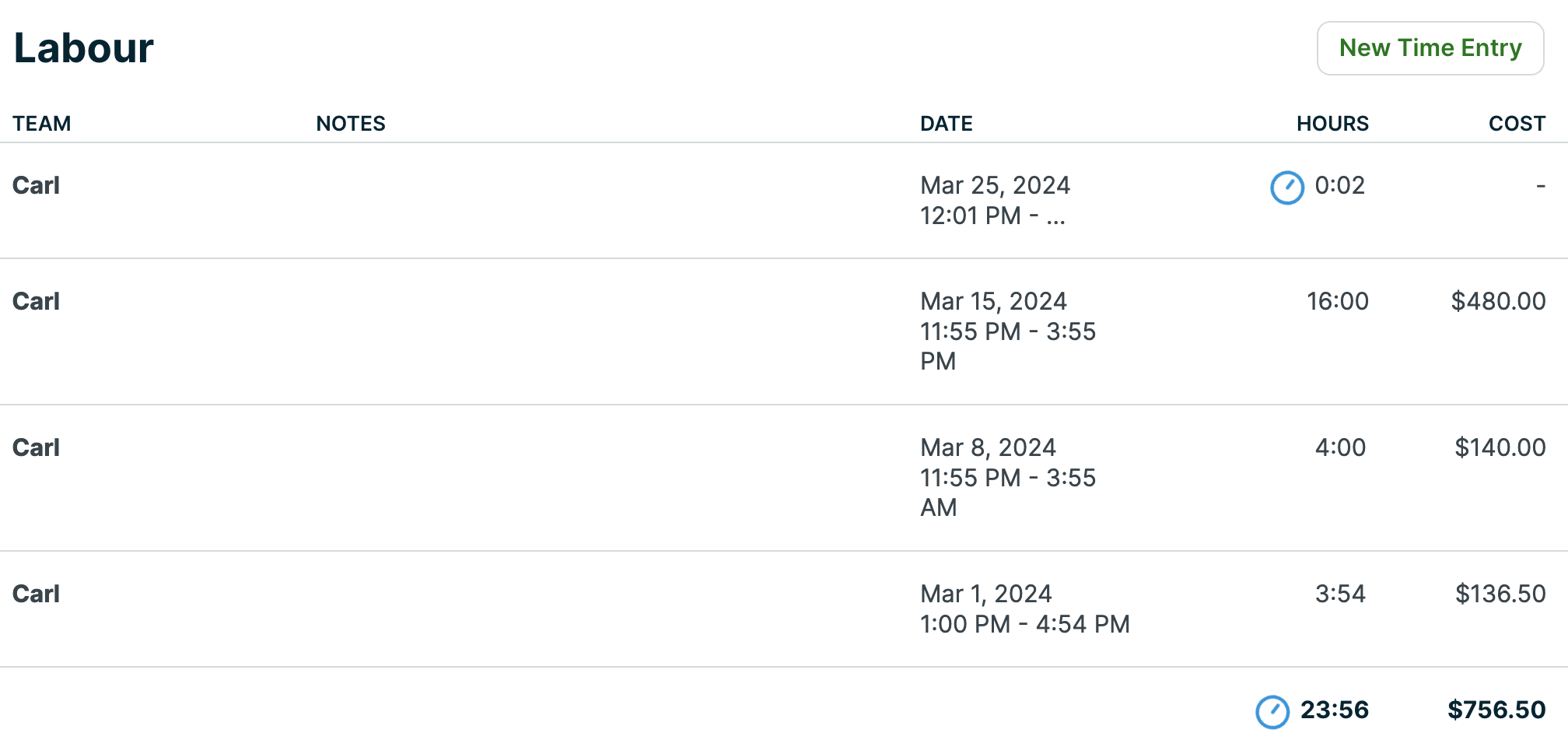Sort entries by the DATE column header
The height and width of the screenshot is (747, 1568).
tap(946, 123)
